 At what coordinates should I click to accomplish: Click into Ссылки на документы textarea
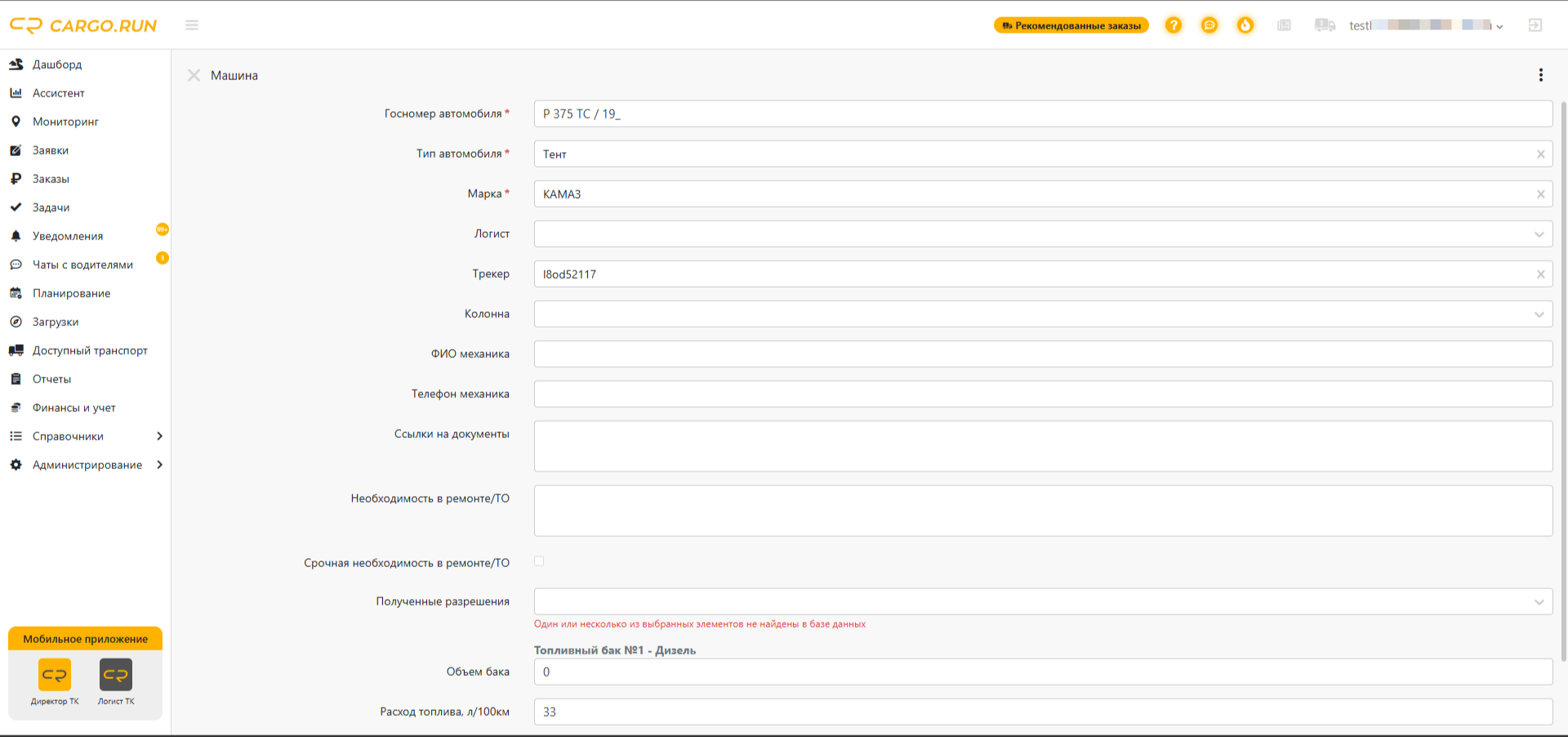pyautogui.click(x=1044, y=446)
